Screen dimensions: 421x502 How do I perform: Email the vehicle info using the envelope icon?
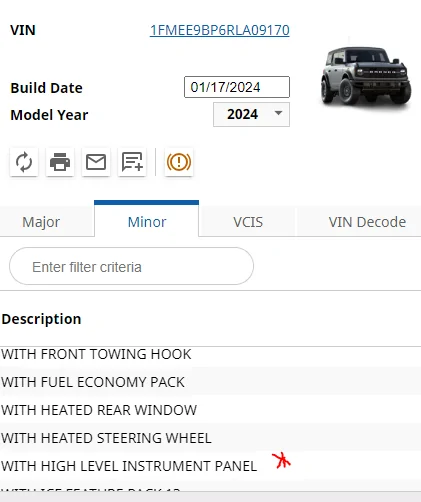96,162
